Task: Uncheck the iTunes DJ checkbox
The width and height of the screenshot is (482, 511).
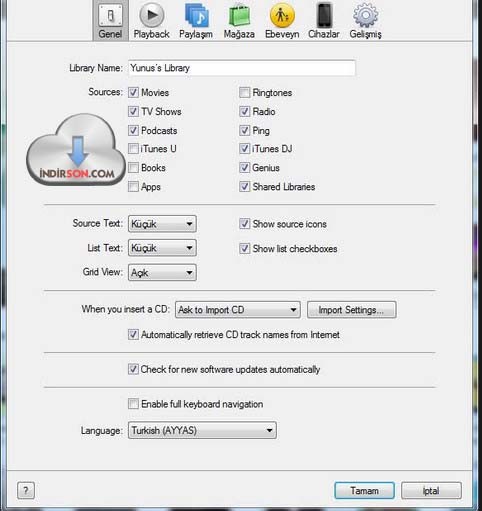Action: pyautogui.click(x=244, y=149)
